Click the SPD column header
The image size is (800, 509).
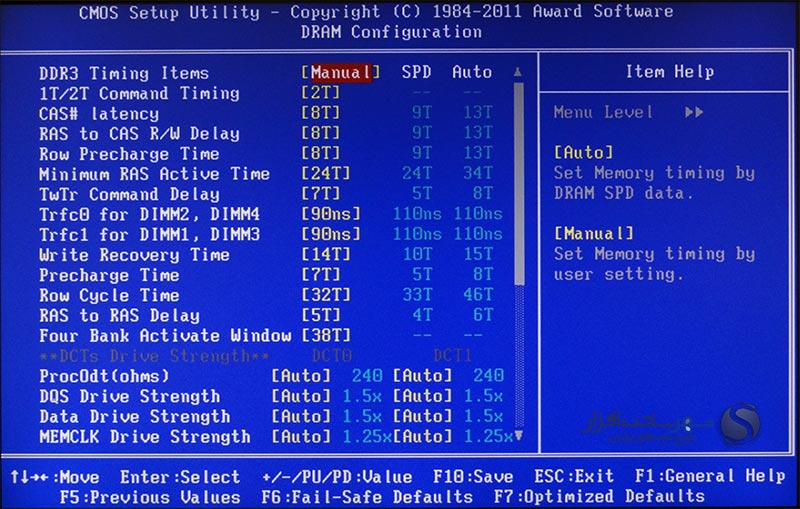click(x=416, y=72)
